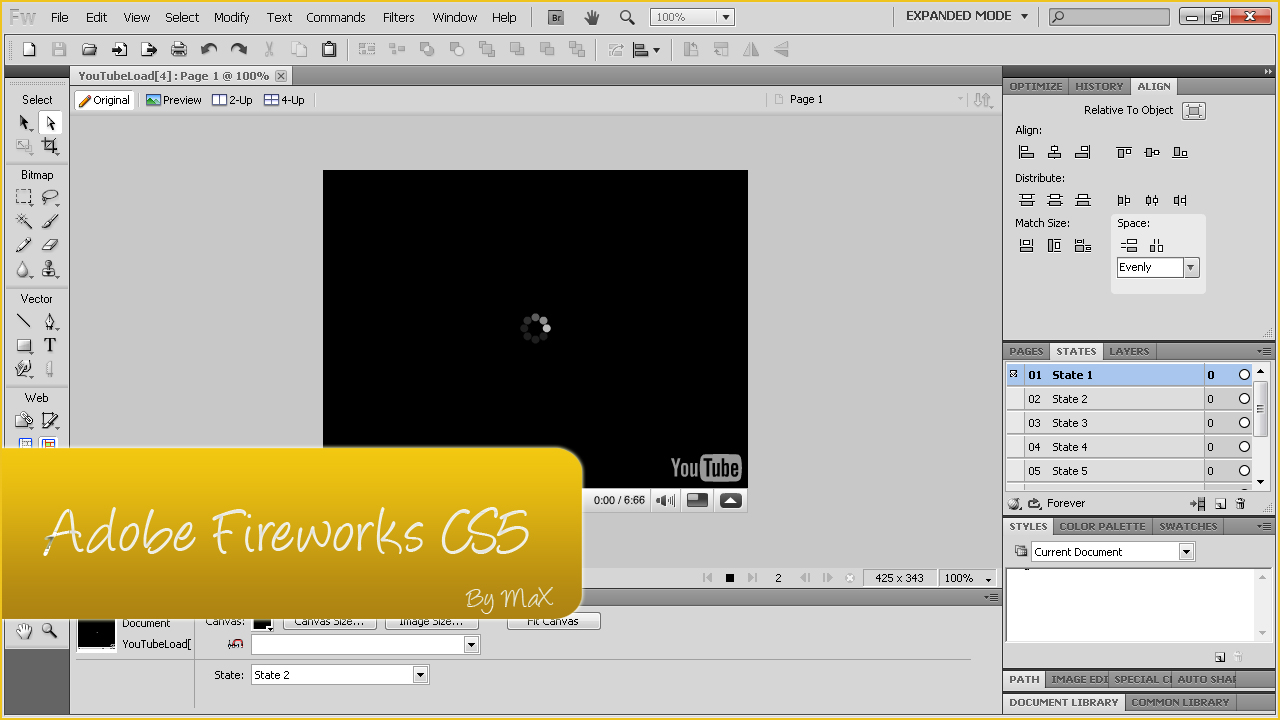Select the Text tool
The width and height of the screenshot is (1280, 720).
[x=50, y=345]
